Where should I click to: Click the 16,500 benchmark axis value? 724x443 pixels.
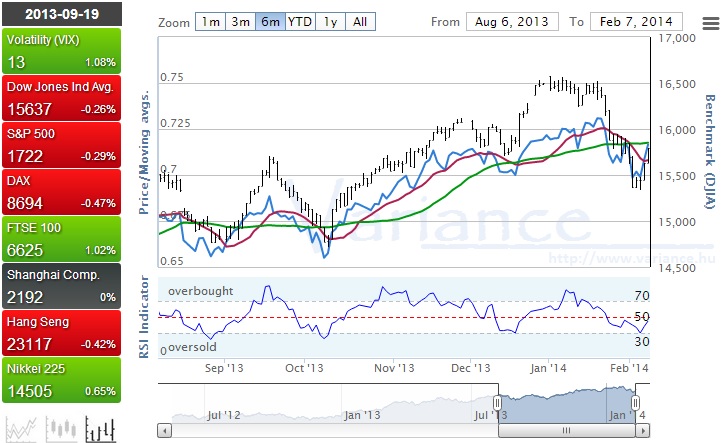coord(677,84)
